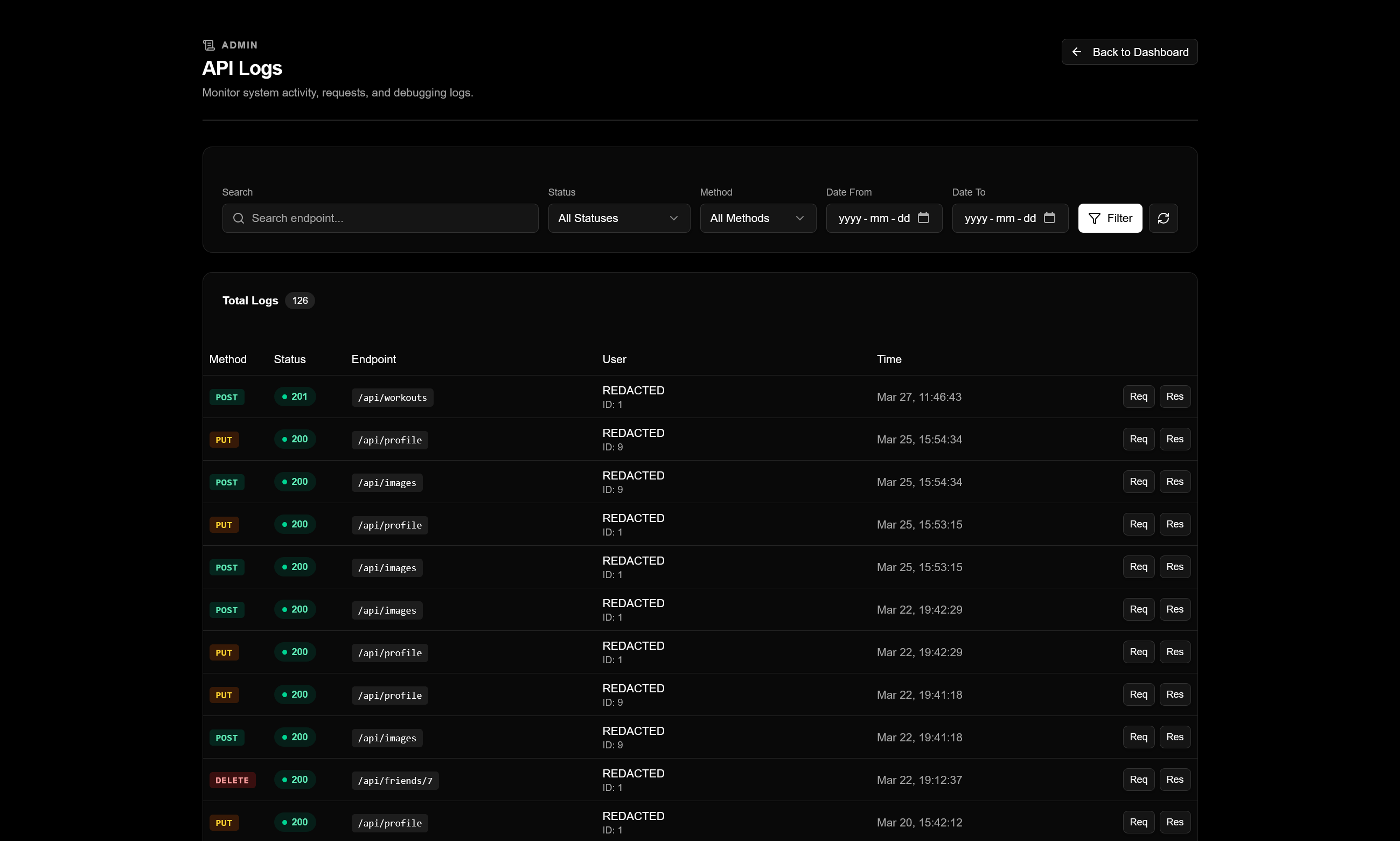This screenshot has width=1400, height=841.
Task: Click the 126 total logs badge
Action: (299, 301)
